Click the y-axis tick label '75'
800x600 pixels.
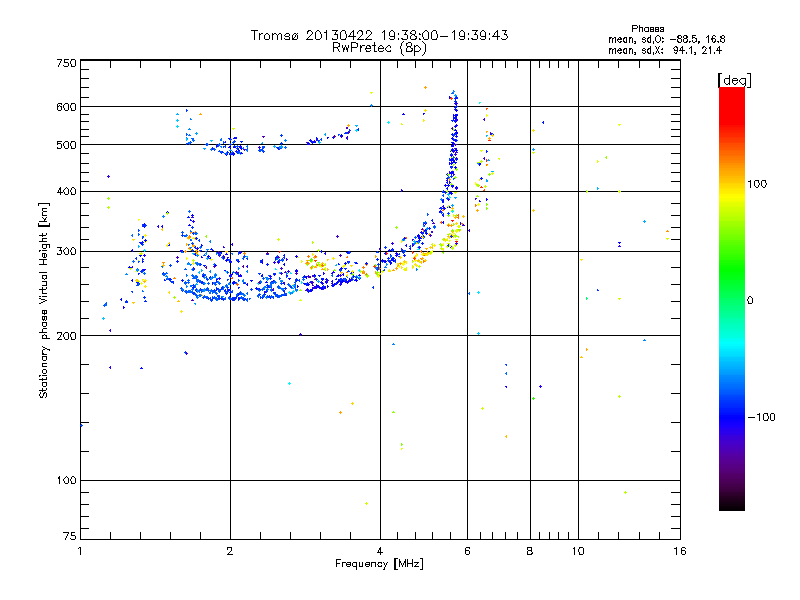pos(70,536)
